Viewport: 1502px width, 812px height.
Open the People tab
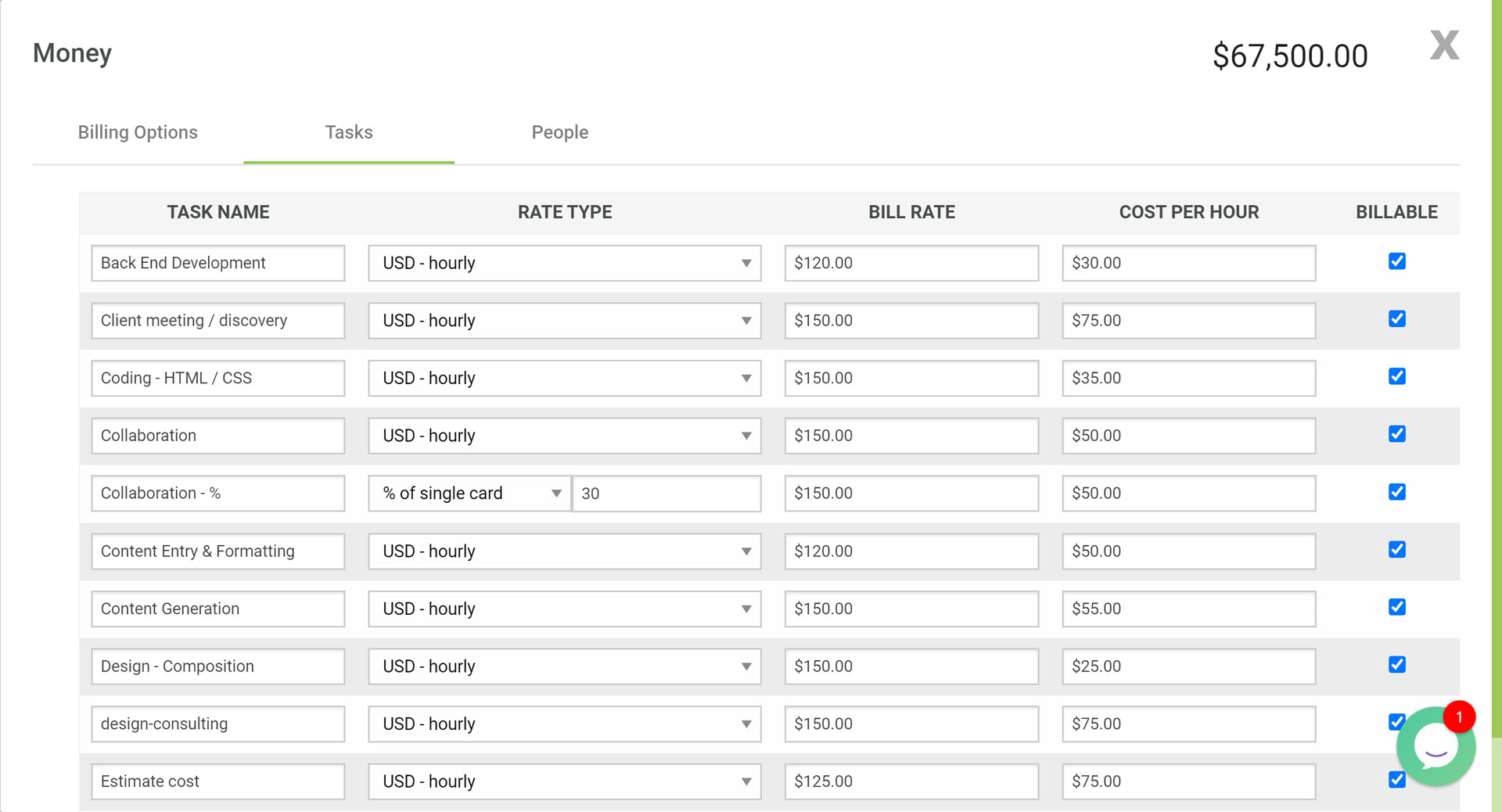pos(559,132)
